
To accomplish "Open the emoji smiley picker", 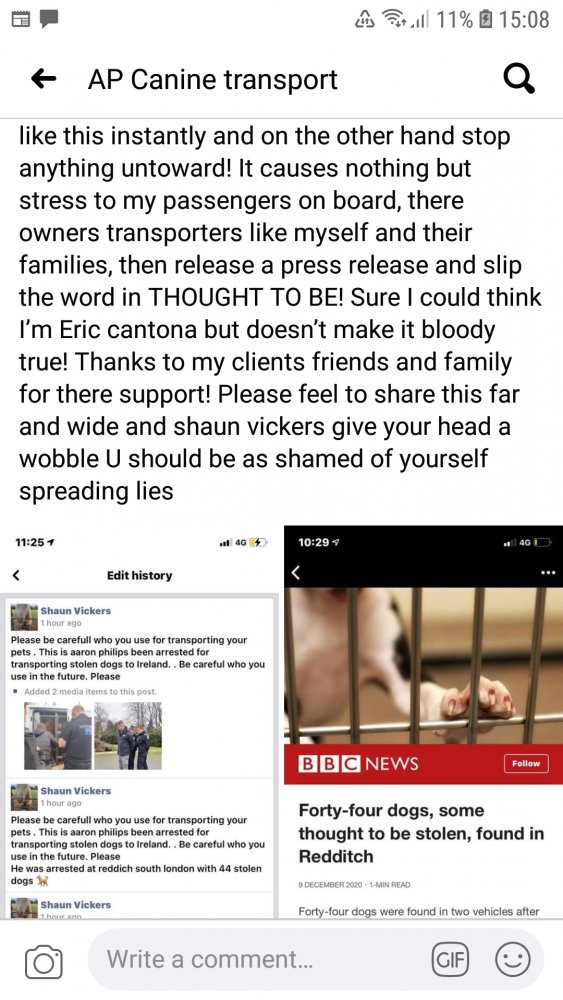I will 513,959.
